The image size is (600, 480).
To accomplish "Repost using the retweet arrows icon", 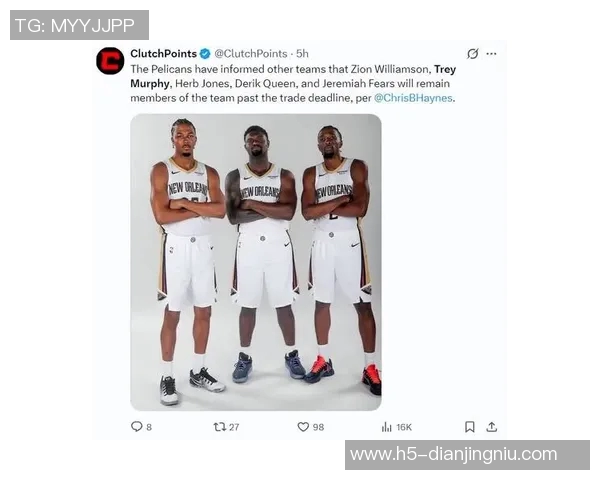I will (x=220, y=427).
